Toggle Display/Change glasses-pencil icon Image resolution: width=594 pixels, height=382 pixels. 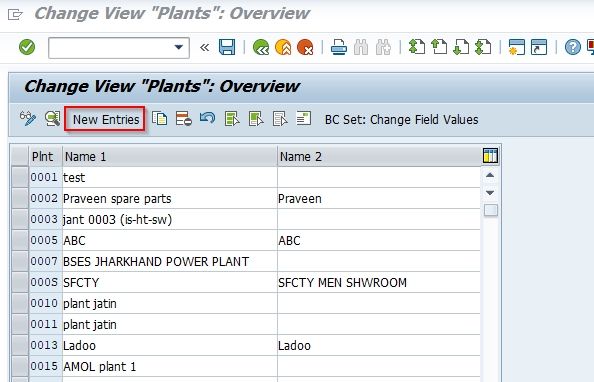28,119
